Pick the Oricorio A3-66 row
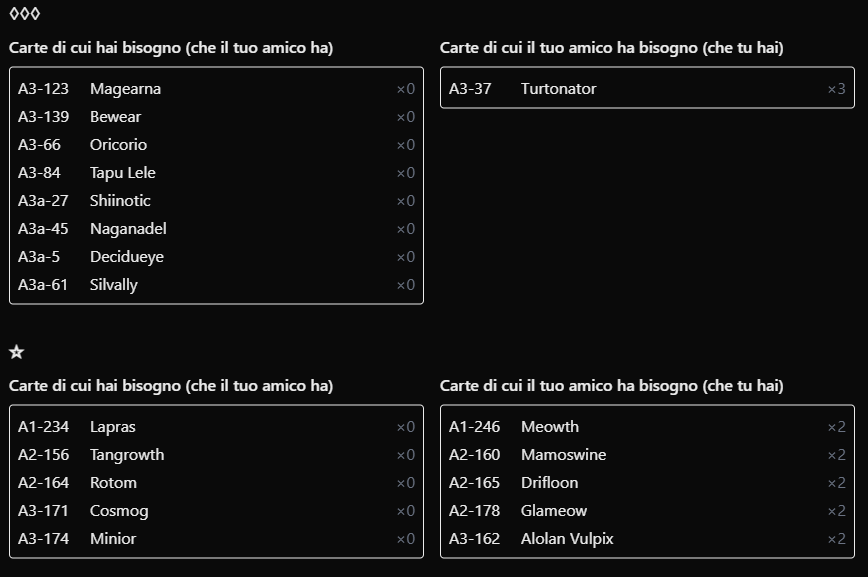Viewport: 868px width, 577px height. click(x=216, y=145)
